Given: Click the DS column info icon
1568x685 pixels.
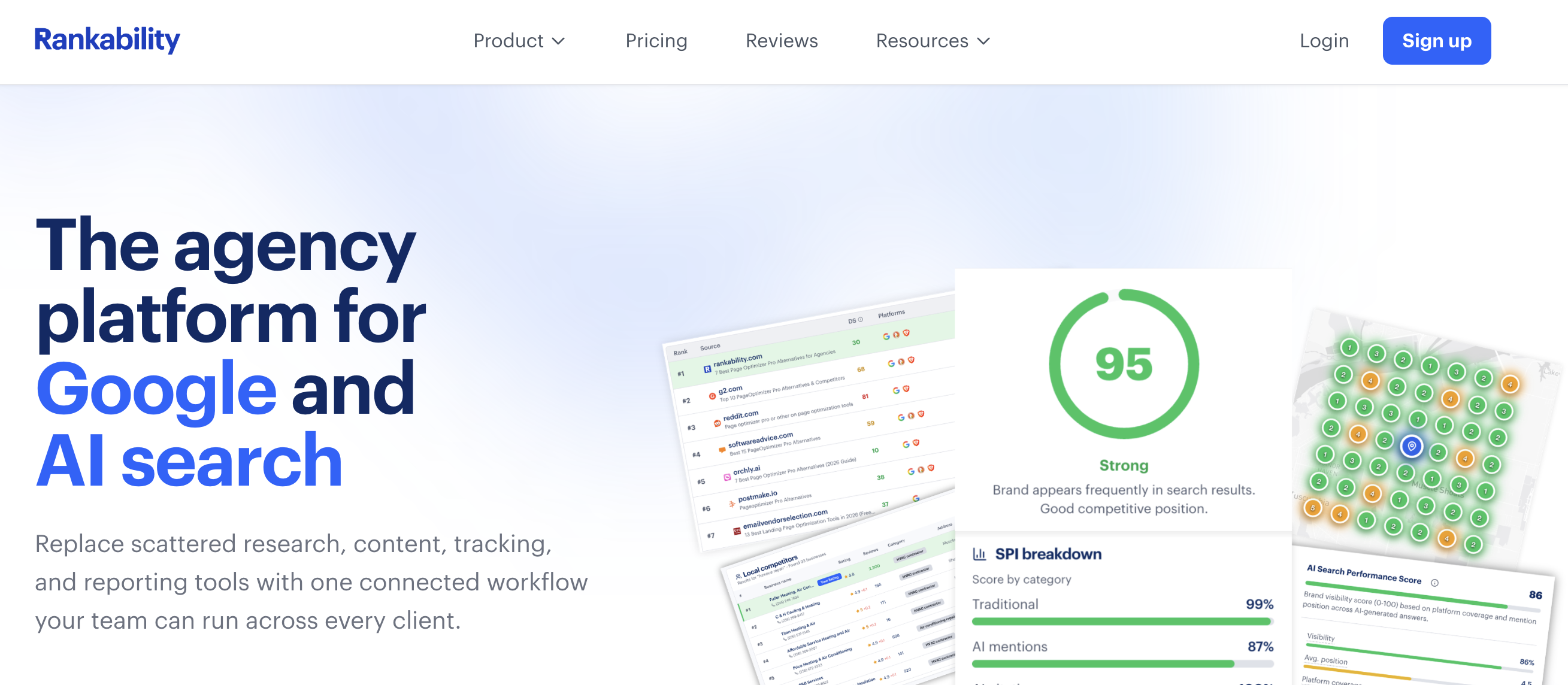Looking at the screenshot, I should pyautogui.click(x=861, y=319).
